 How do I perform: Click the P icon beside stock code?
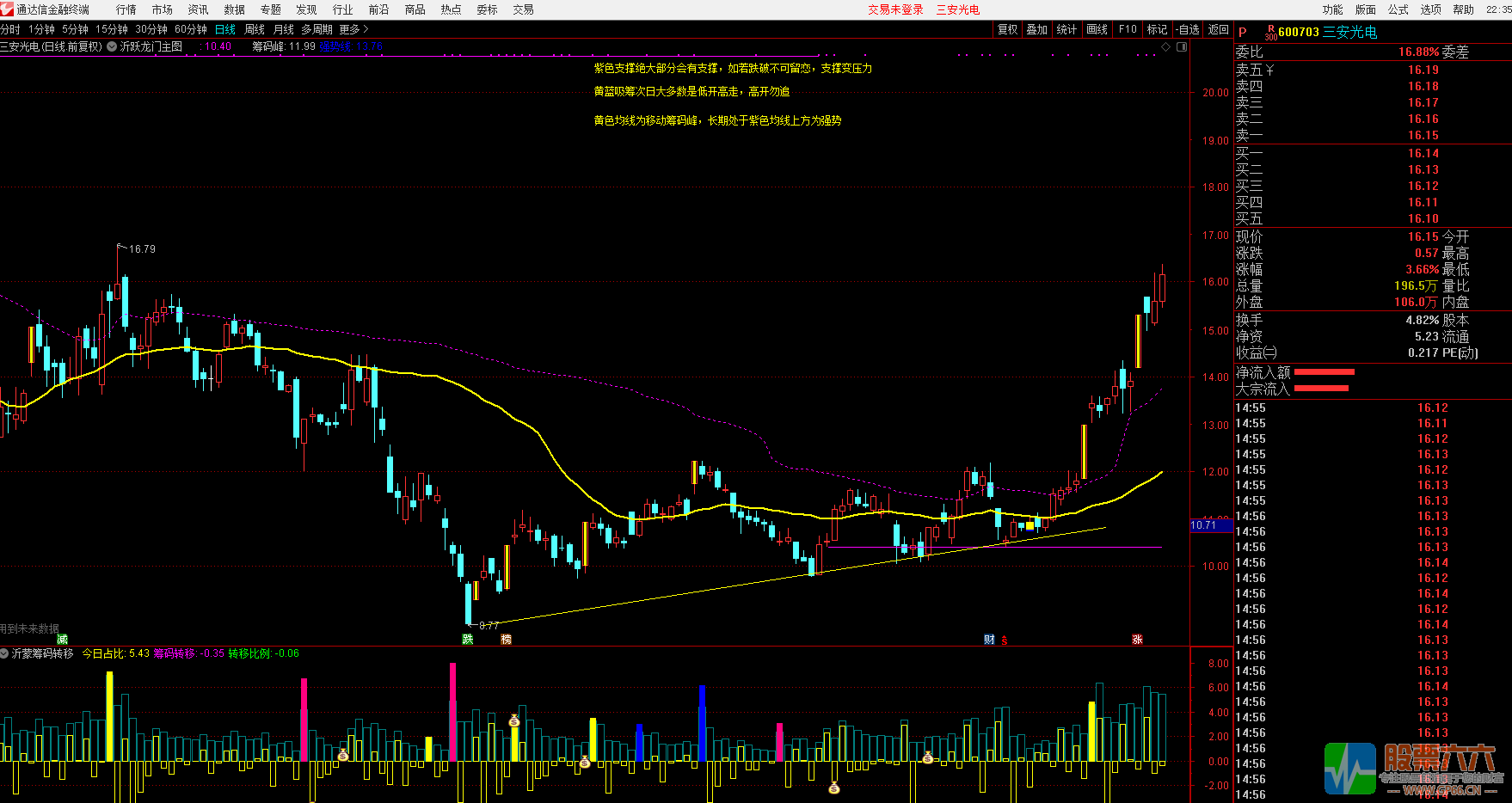pyautogui.click(x=1243, y=33)
